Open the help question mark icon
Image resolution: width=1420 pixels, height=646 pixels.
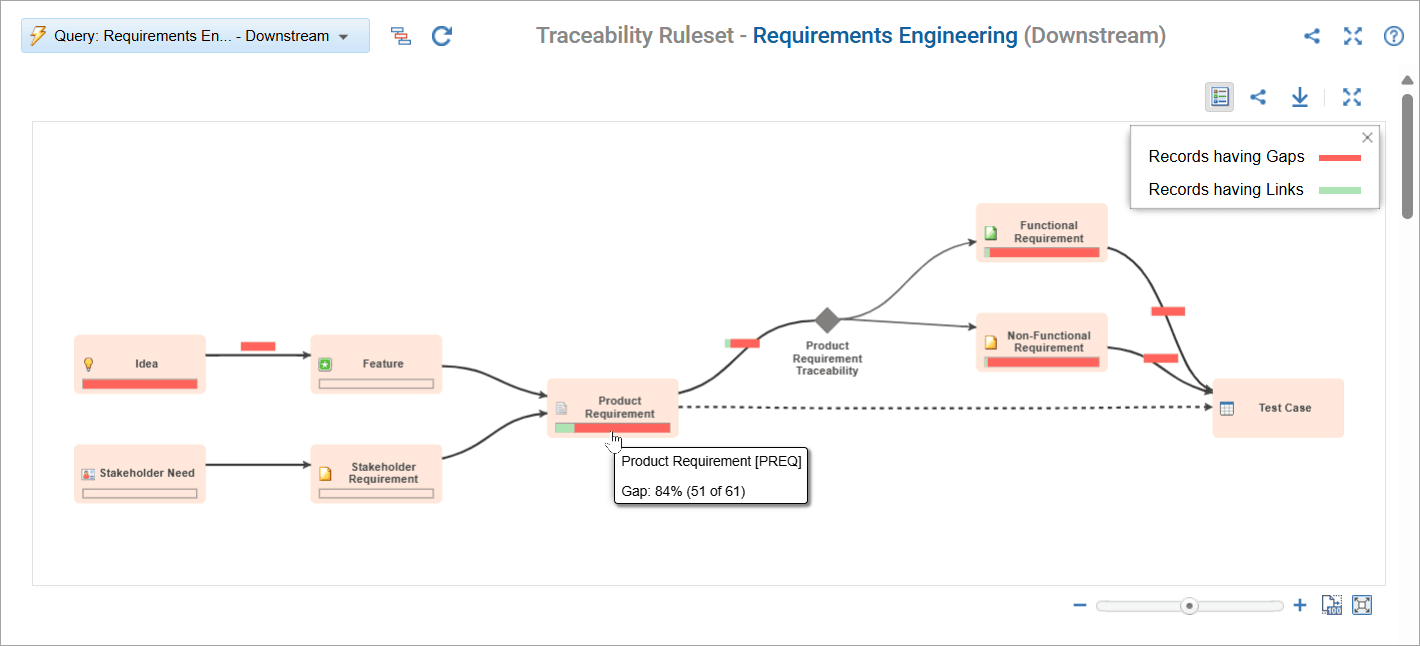point(1393,36)
